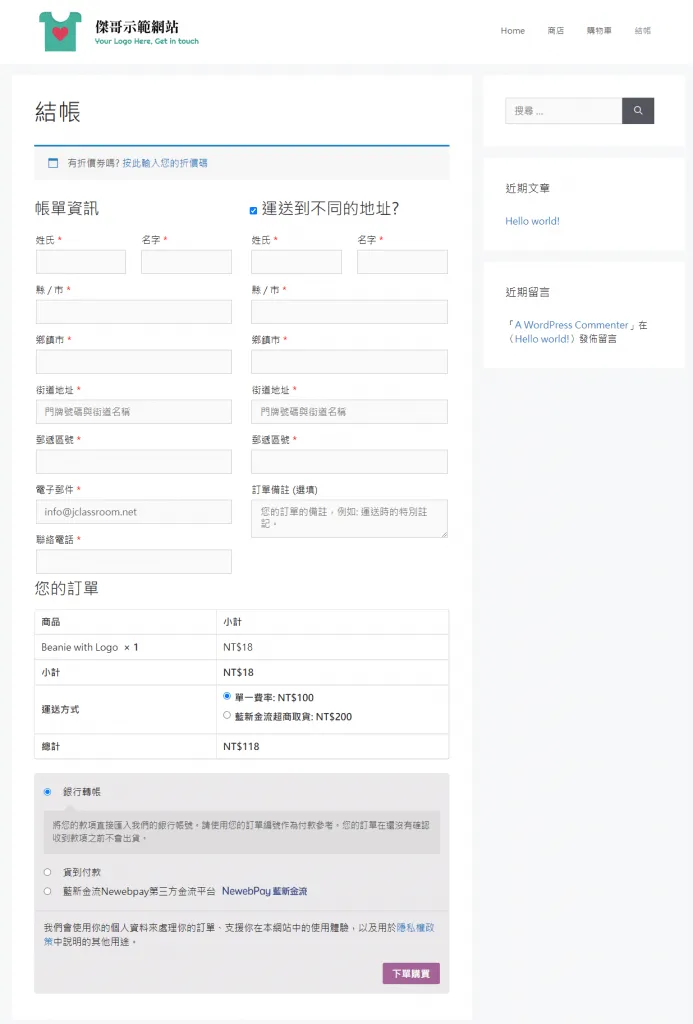This screenshot has width=693, height=1024.
Task: Focus the 訂單備註 textarea
Action: point(349,519)
